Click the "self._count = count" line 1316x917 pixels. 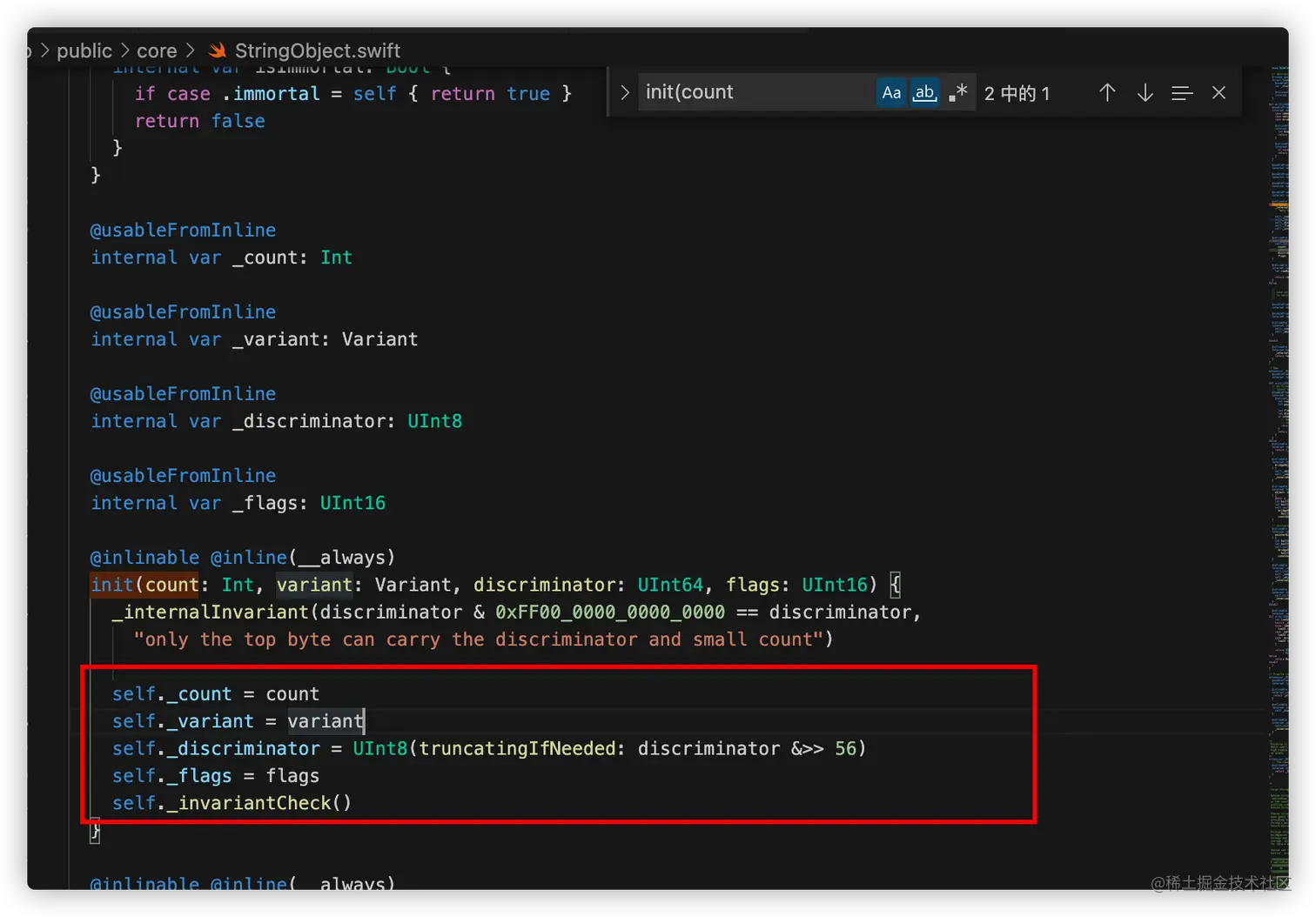[x=216, y=694]
